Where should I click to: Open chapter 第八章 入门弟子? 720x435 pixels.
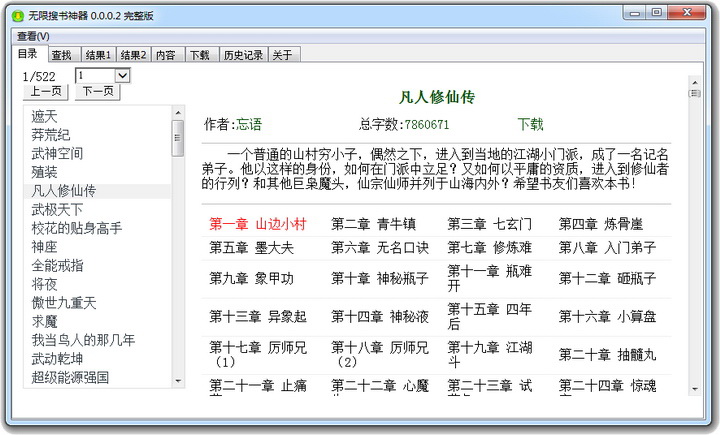click(607, 248)
